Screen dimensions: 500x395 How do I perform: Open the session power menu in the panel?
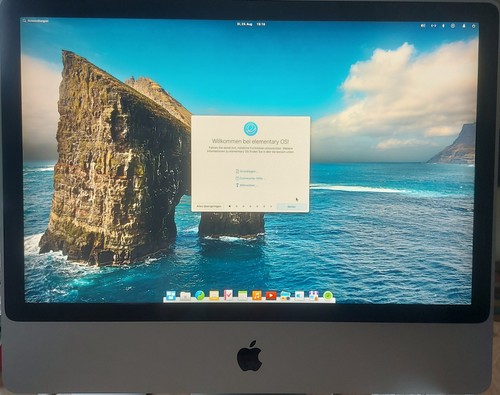pyautogui.click(x=474, y=26)
